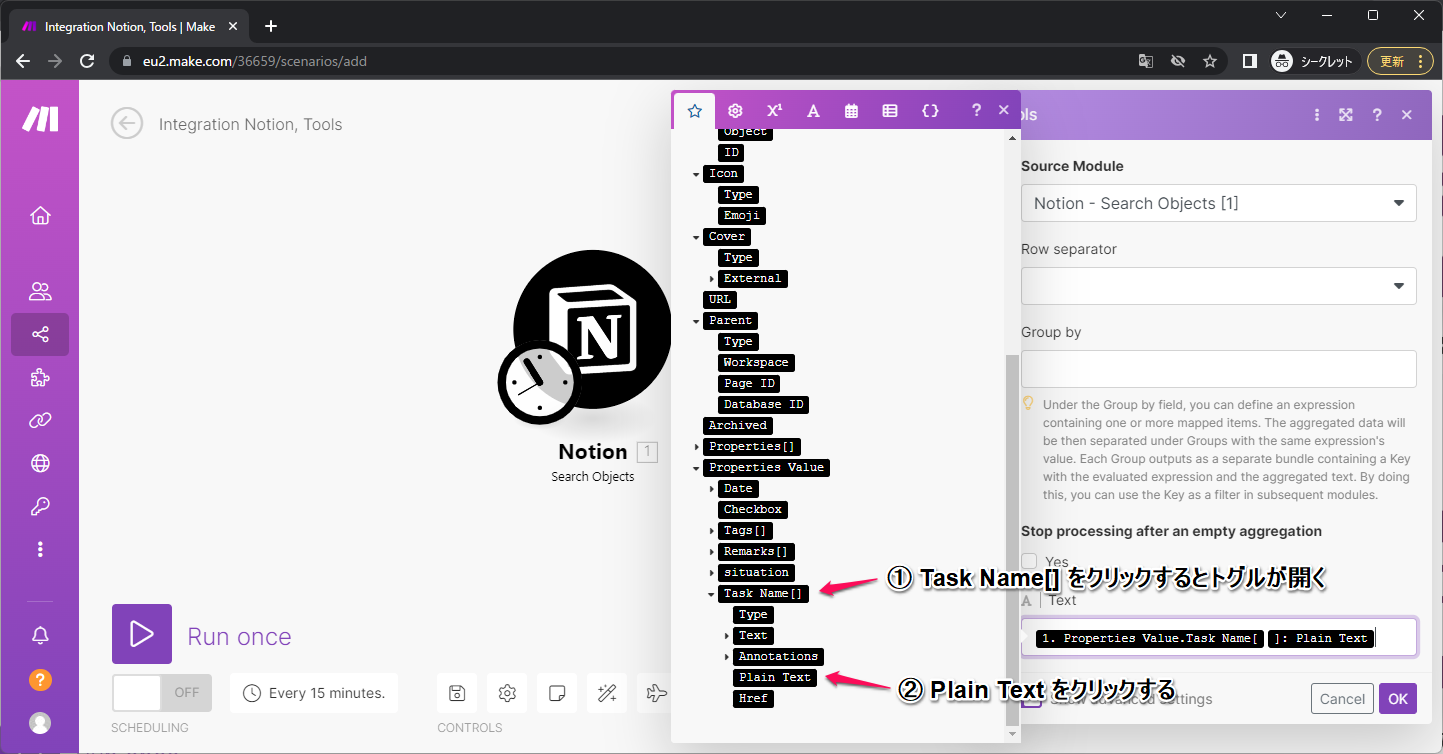Open the Source Module dropdown

coord(1218,203)
